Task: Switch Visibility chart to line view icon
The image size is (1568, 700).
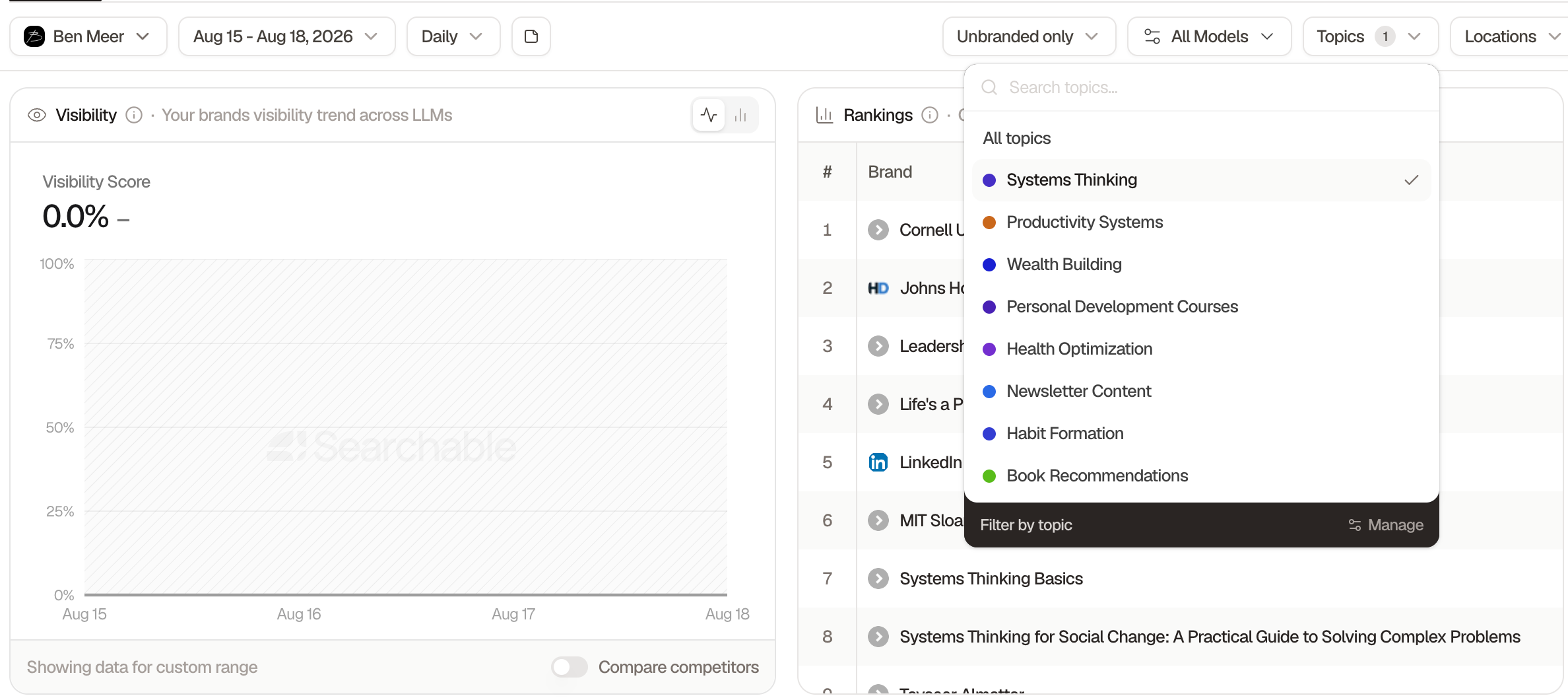Action: 709,115
